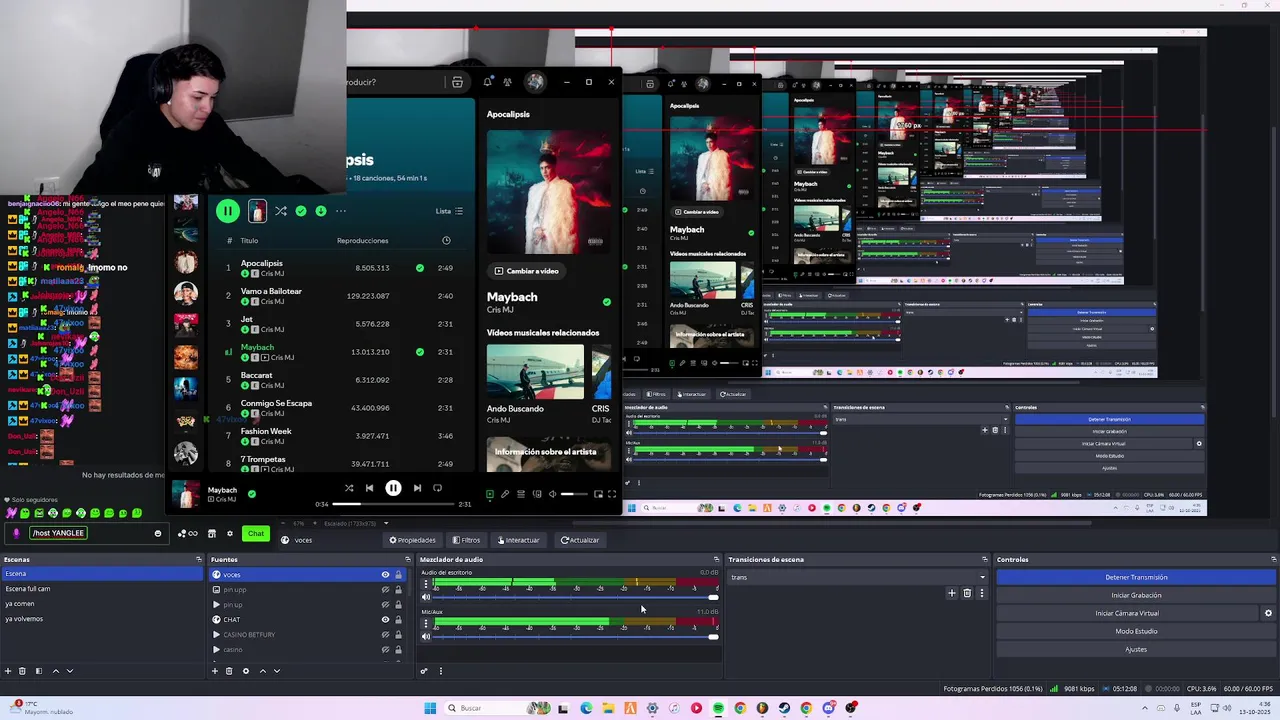
Task: Mute Audio del escritorio speaker icon
Action: point(426,597)
